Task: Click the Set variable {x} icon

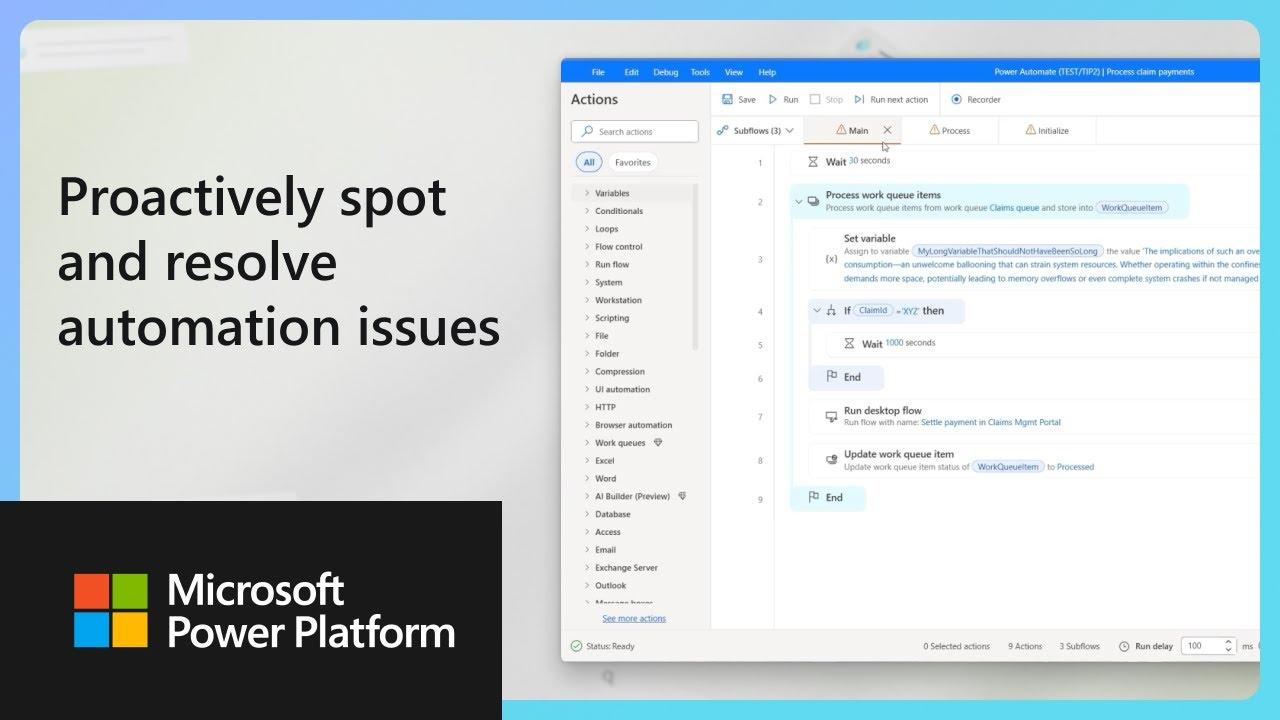Action: pos(831,259)
